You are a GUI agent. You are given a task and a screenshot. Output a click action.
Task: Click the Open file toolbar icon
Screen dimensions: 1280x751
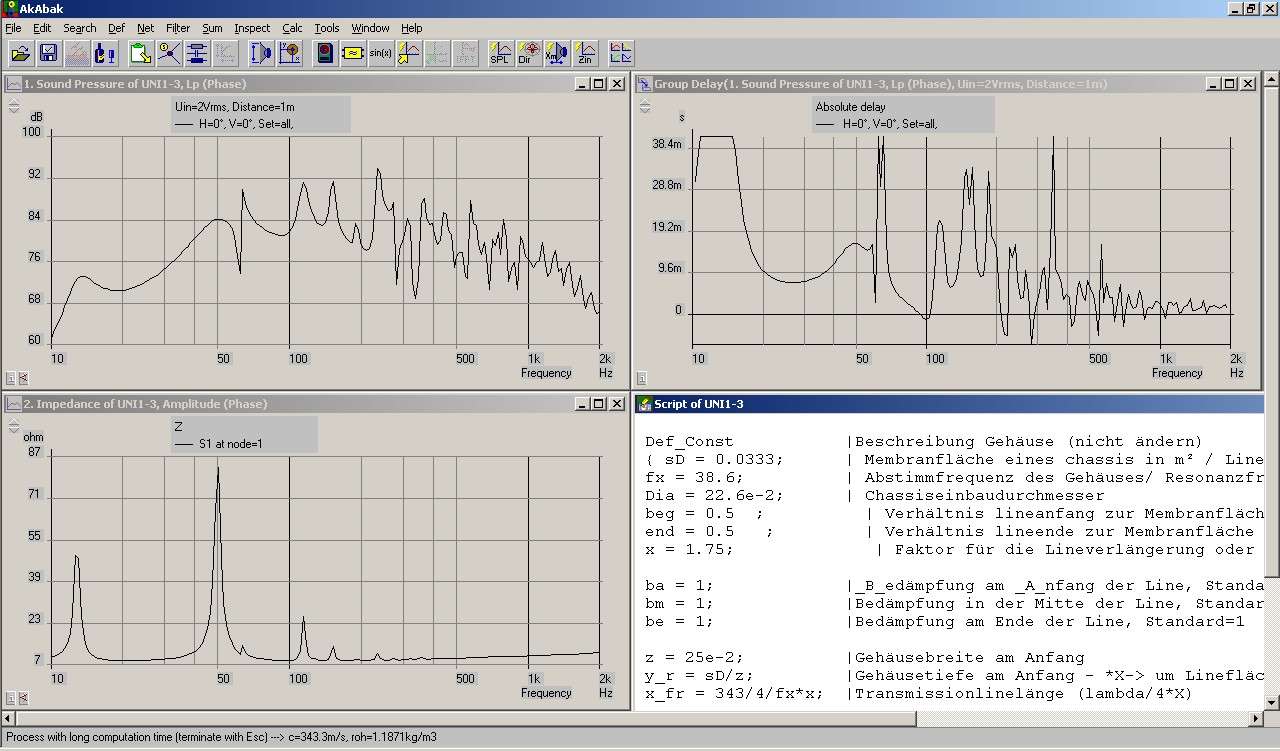[x=20, y=54]
